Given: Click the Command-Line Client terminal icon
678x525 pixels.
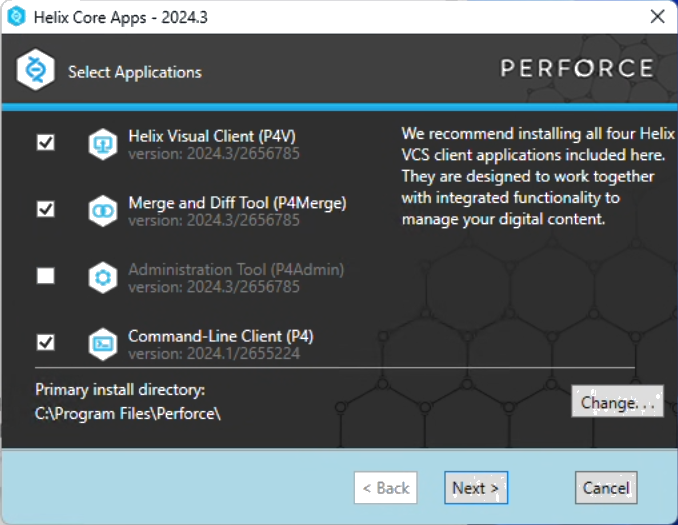Looking at the screenshot, I should (103, 343).
